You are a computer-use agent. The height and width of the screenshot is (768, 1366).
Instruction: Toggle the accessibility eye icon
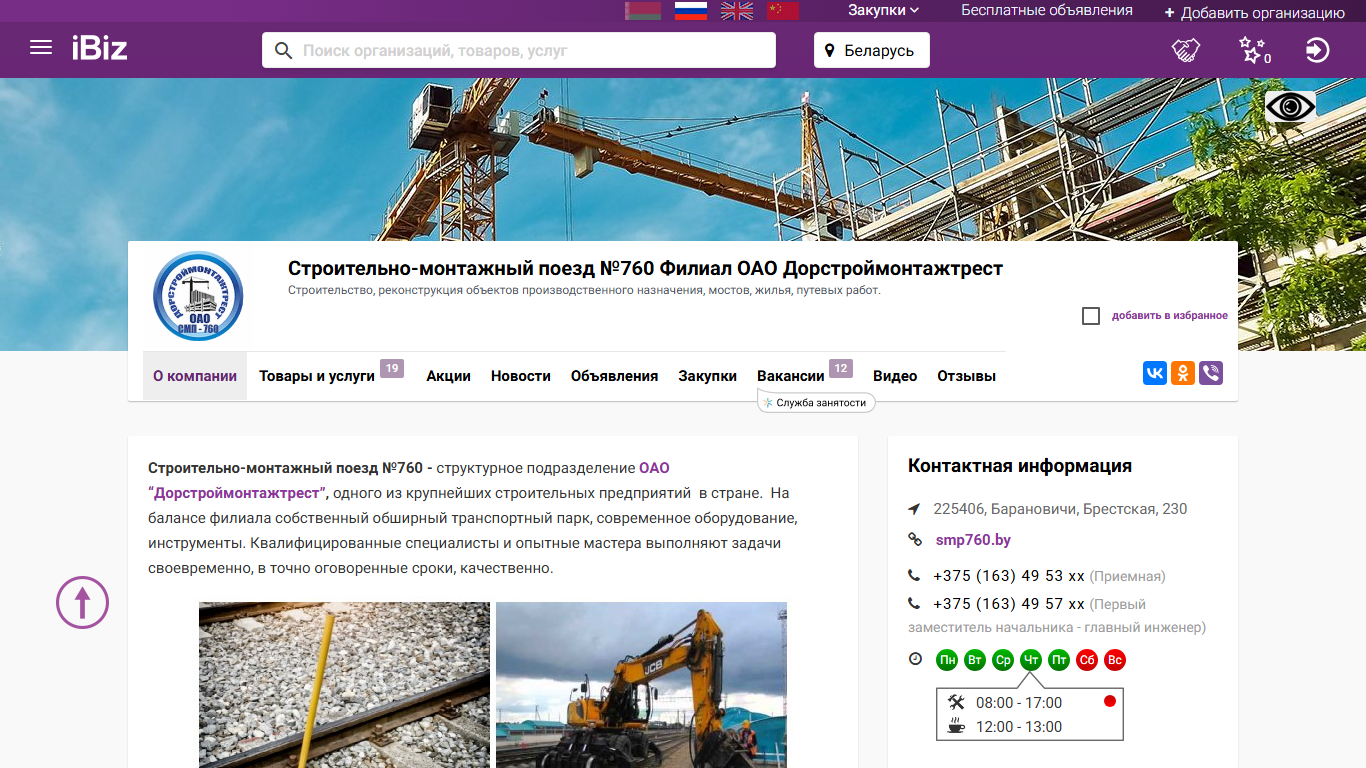(1290, 107)
